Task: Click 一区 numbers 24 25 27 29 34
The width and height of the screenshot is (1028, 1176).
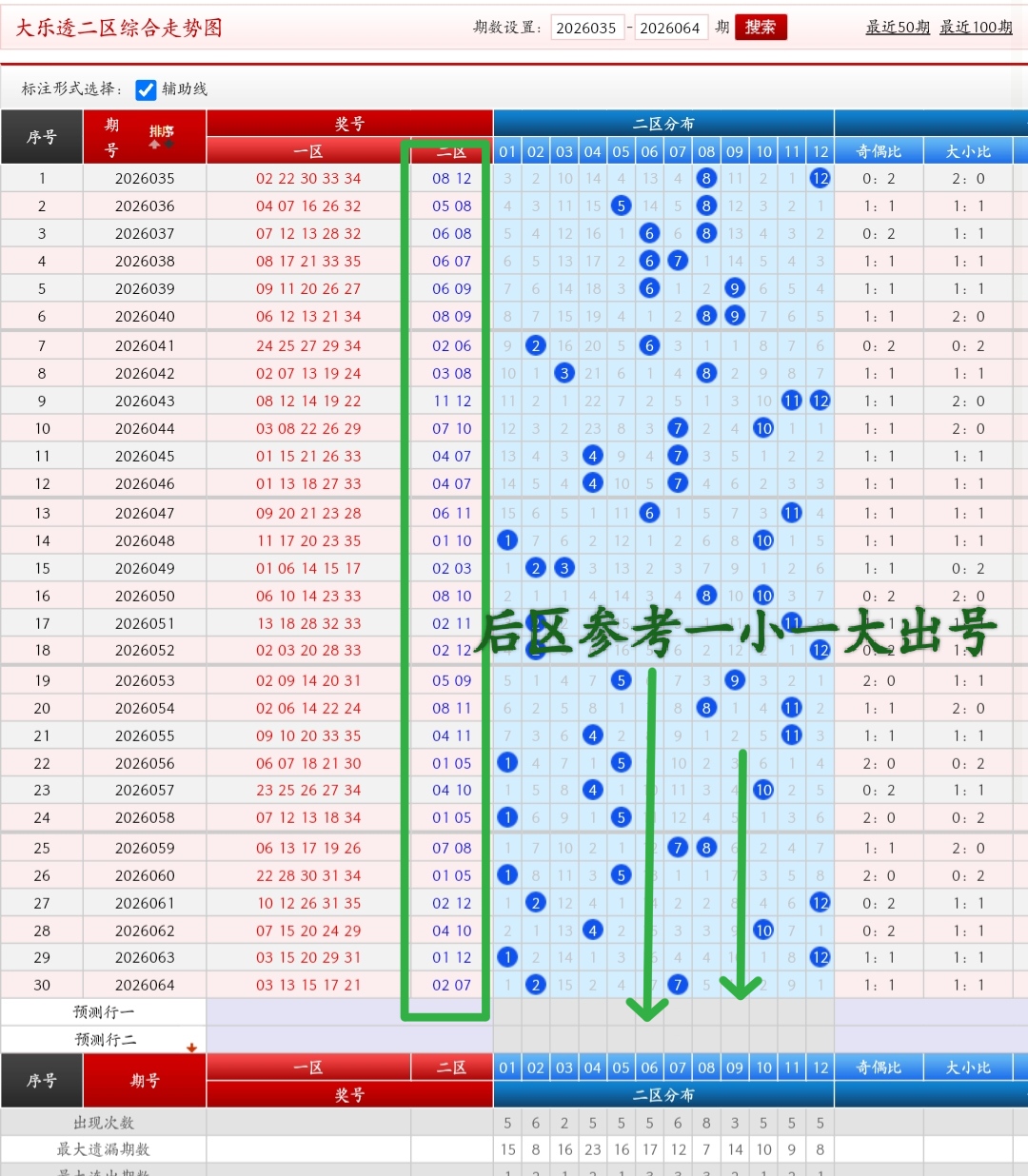Action: (x=308, y=345)
